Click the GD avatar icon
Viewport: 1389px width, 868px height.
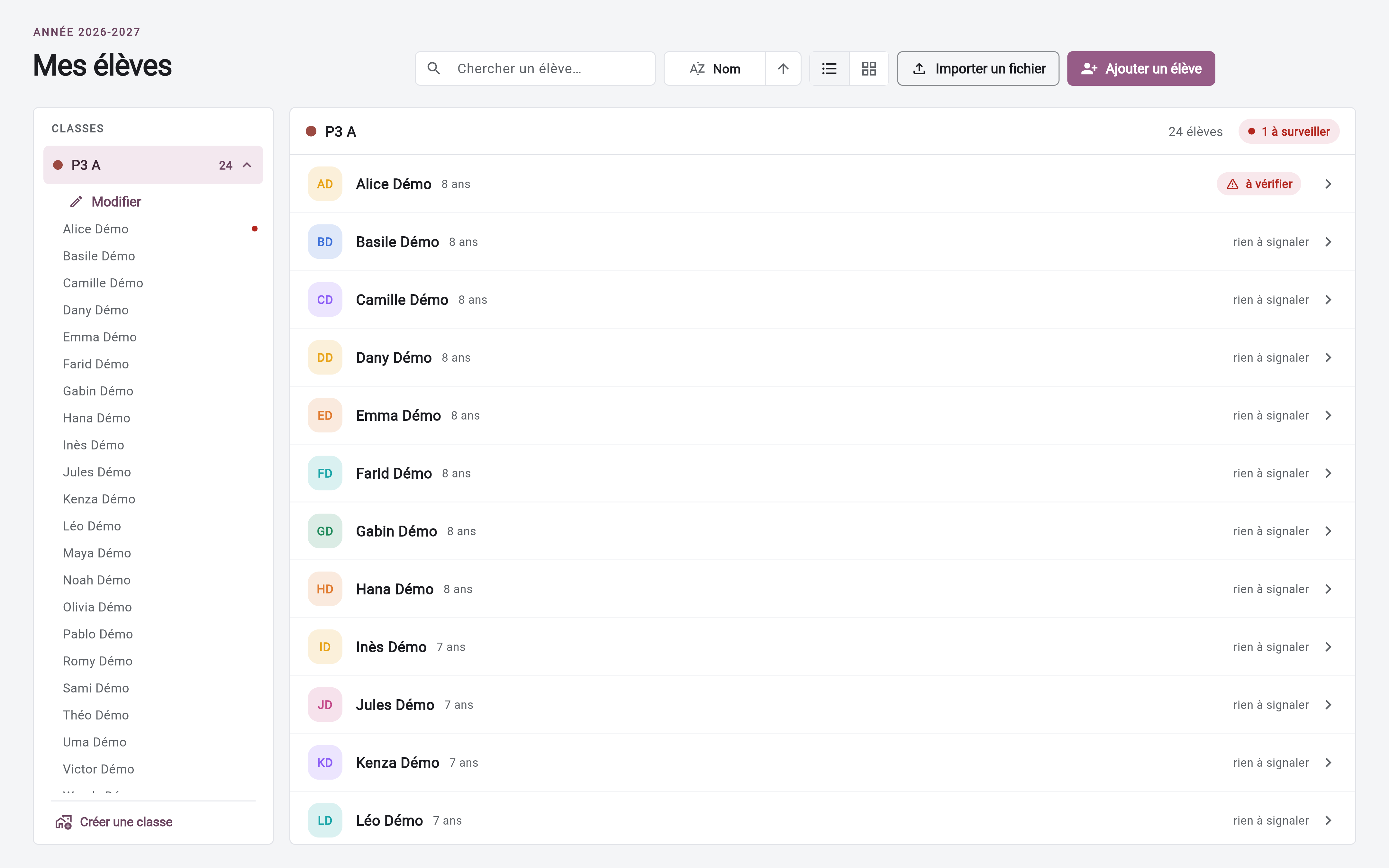(x=325, y=532)
